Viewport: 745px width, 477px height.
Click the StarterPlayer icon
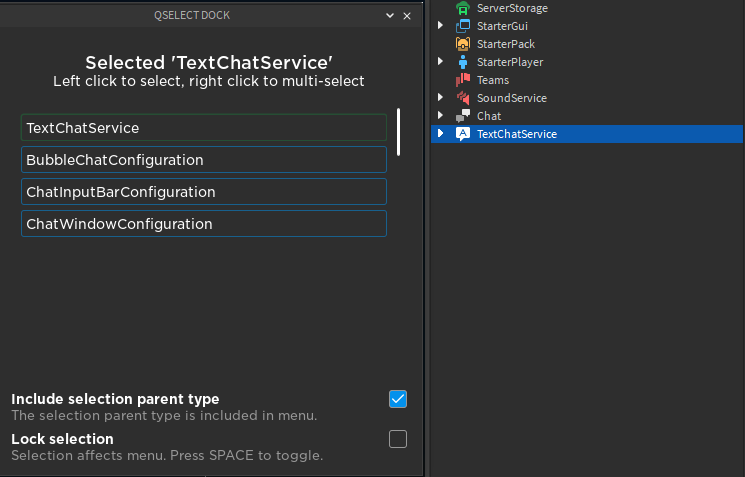click(x=463, y=62)
